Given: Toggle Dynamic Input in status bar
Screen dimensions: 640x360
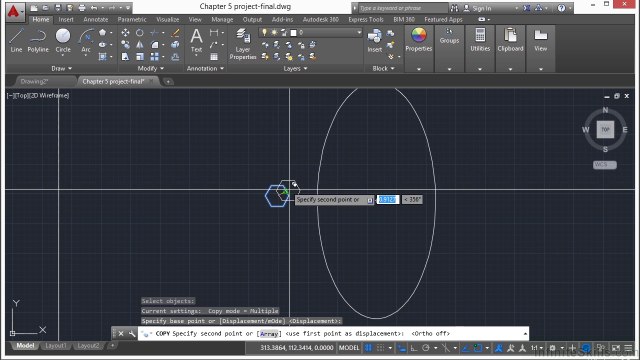Looking at the screenshot, I should 402,348.
